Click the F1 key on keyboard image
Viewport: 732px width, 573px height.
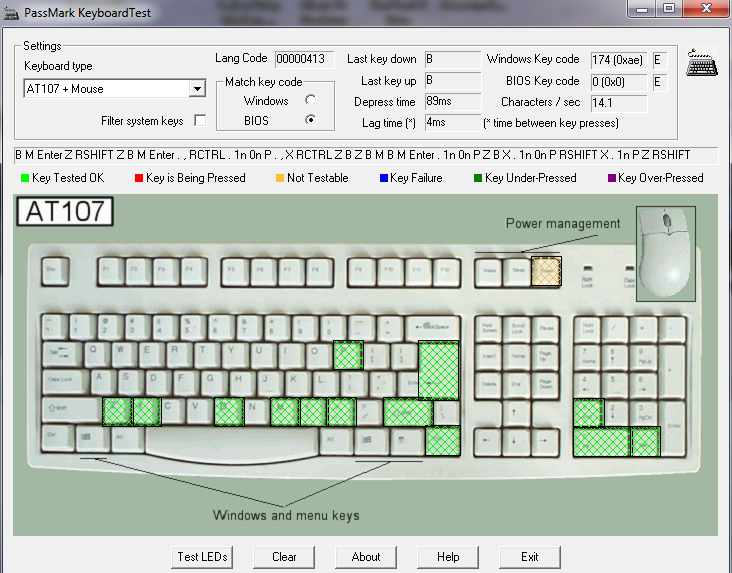[111, 271]
